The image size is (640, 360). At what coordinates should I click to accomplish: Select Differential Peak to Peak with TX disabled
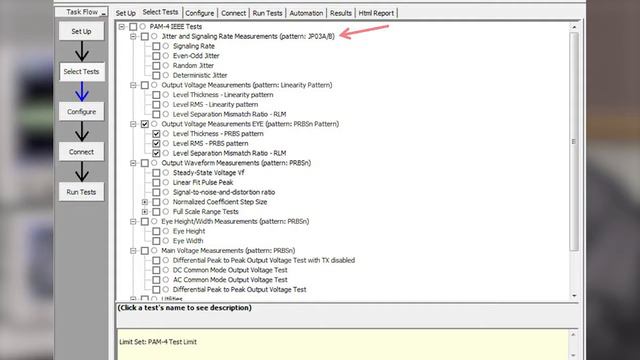(264, 260)
